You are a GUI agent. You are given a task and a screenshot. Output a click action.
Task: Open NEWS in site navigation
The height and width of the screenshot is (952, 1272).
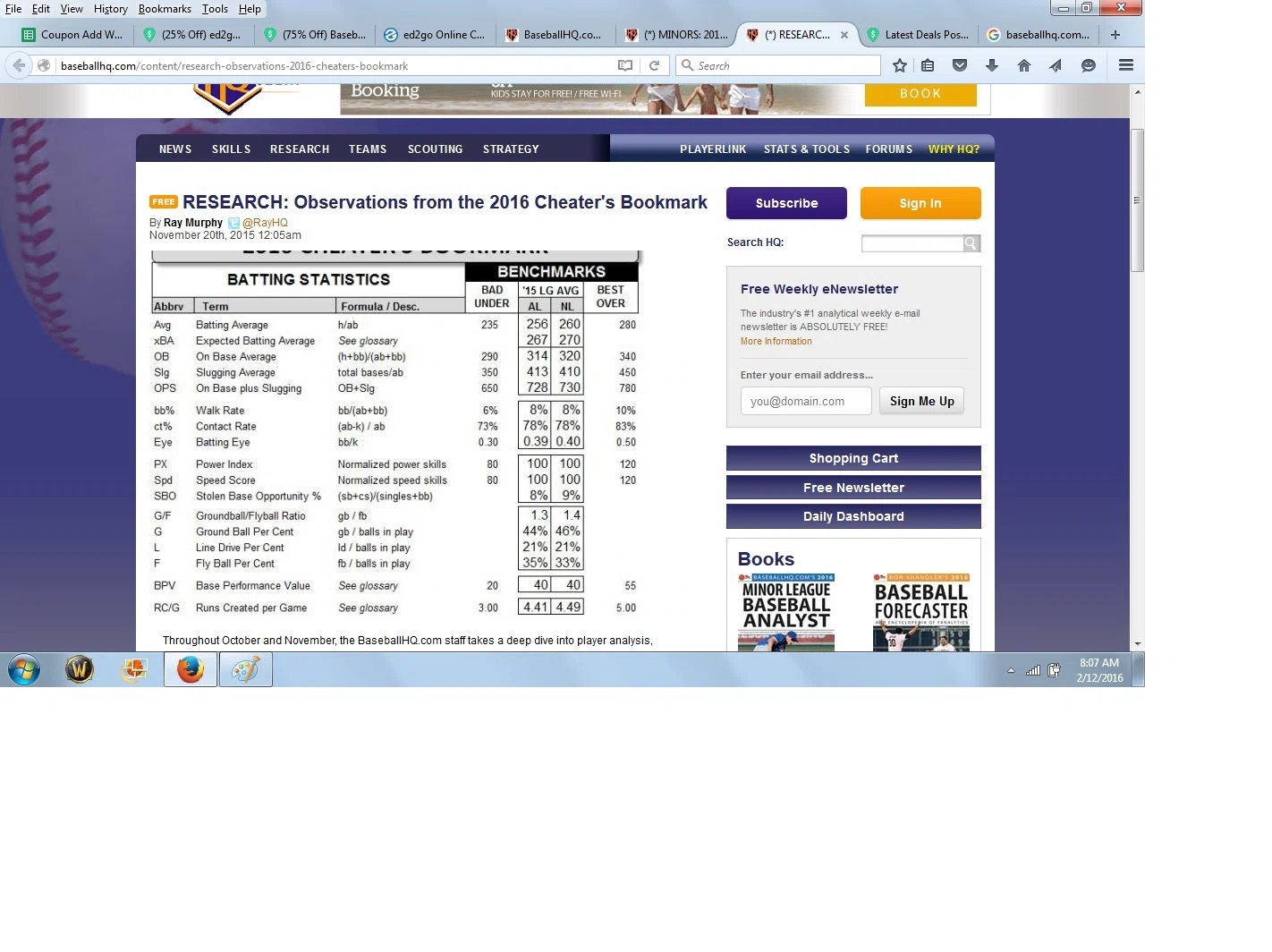pos(175,149)
